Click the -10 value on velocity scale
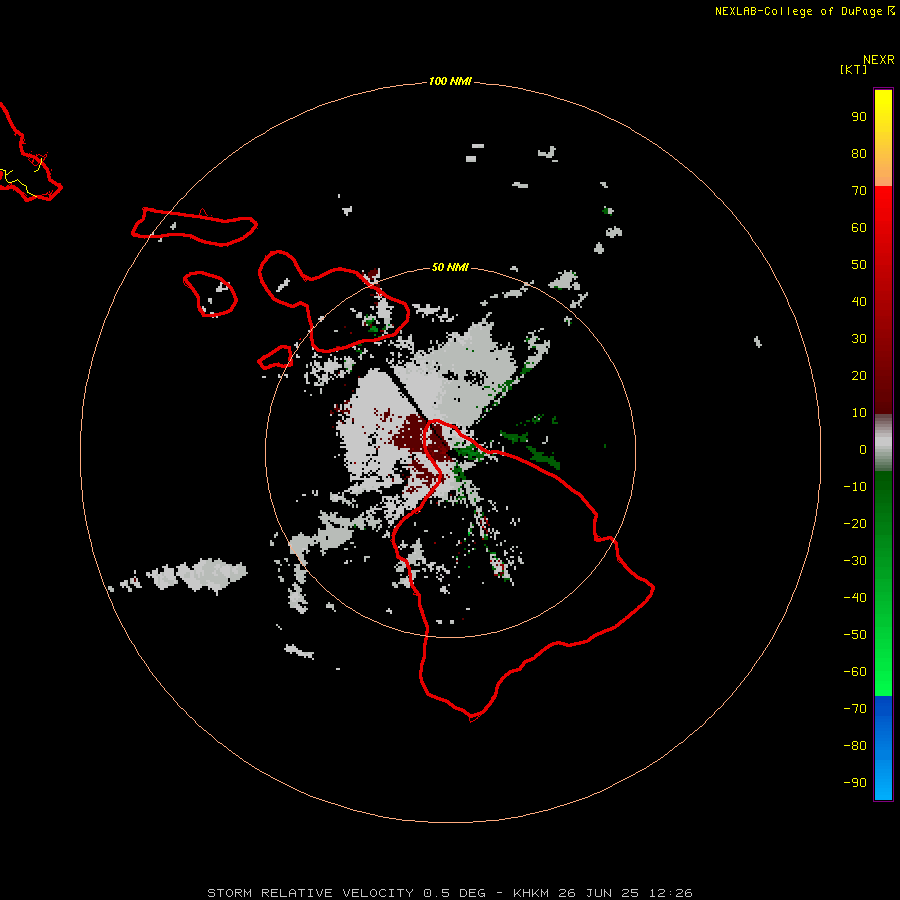This screenshot has height=900, width=900. tap(855, 487)
